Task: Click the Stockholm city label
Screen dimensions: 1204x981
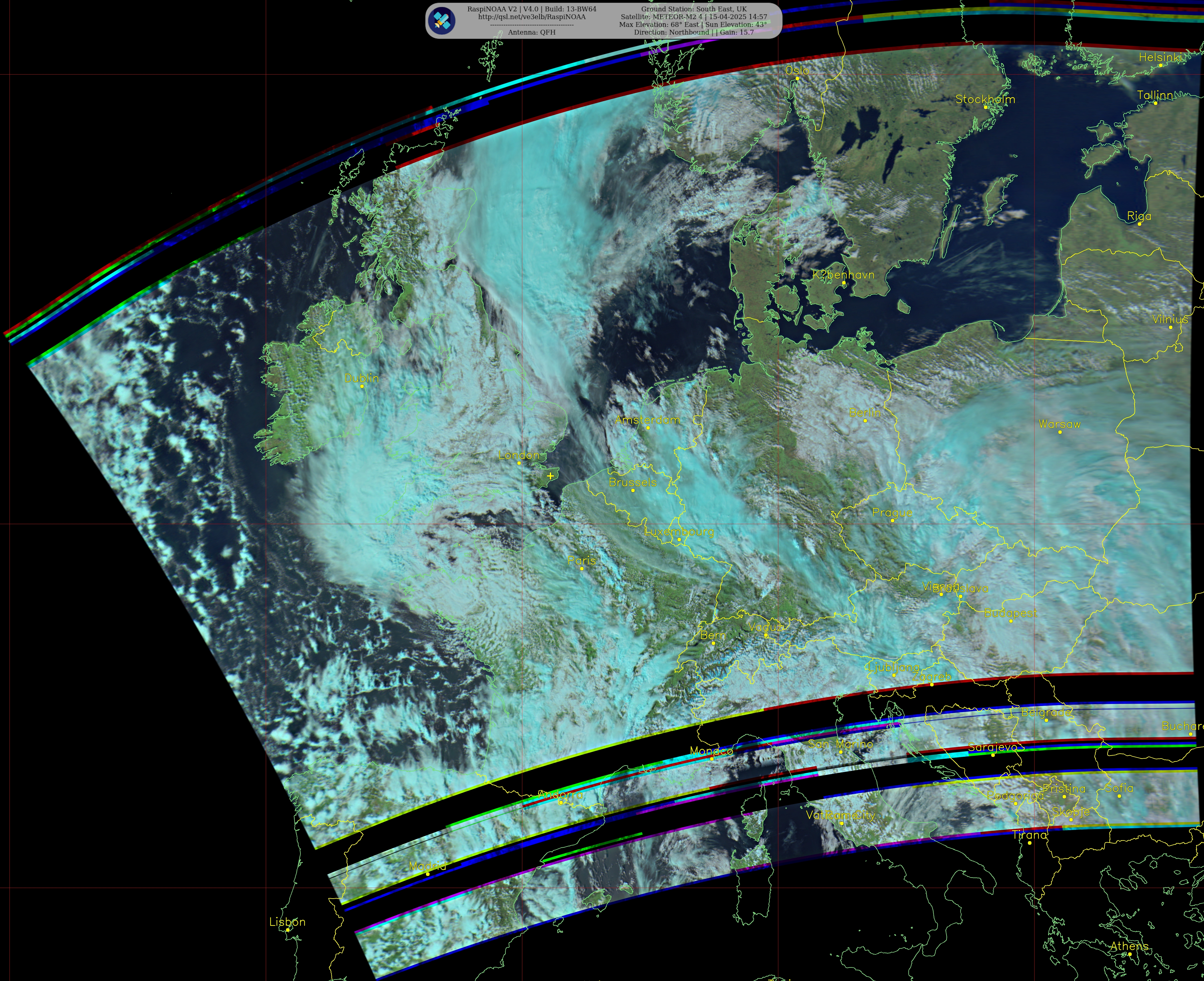Action: [985, 99]
